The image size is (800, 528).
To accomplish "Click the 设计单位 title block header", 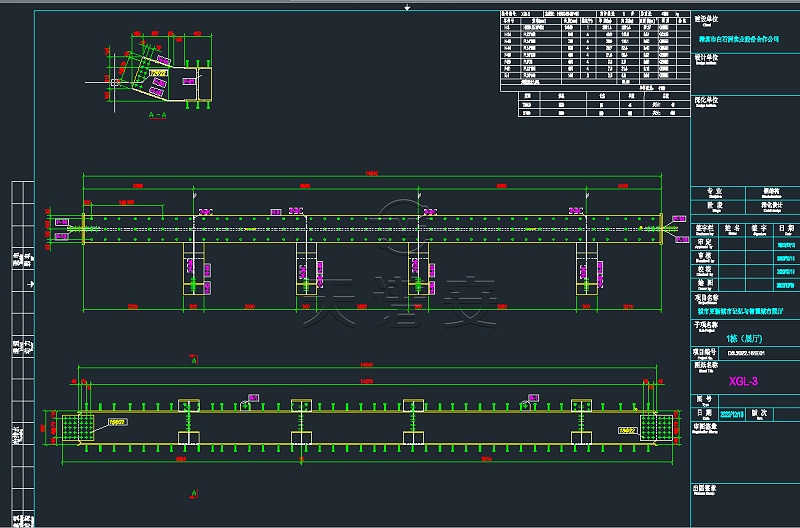I will tap(708, 58).
